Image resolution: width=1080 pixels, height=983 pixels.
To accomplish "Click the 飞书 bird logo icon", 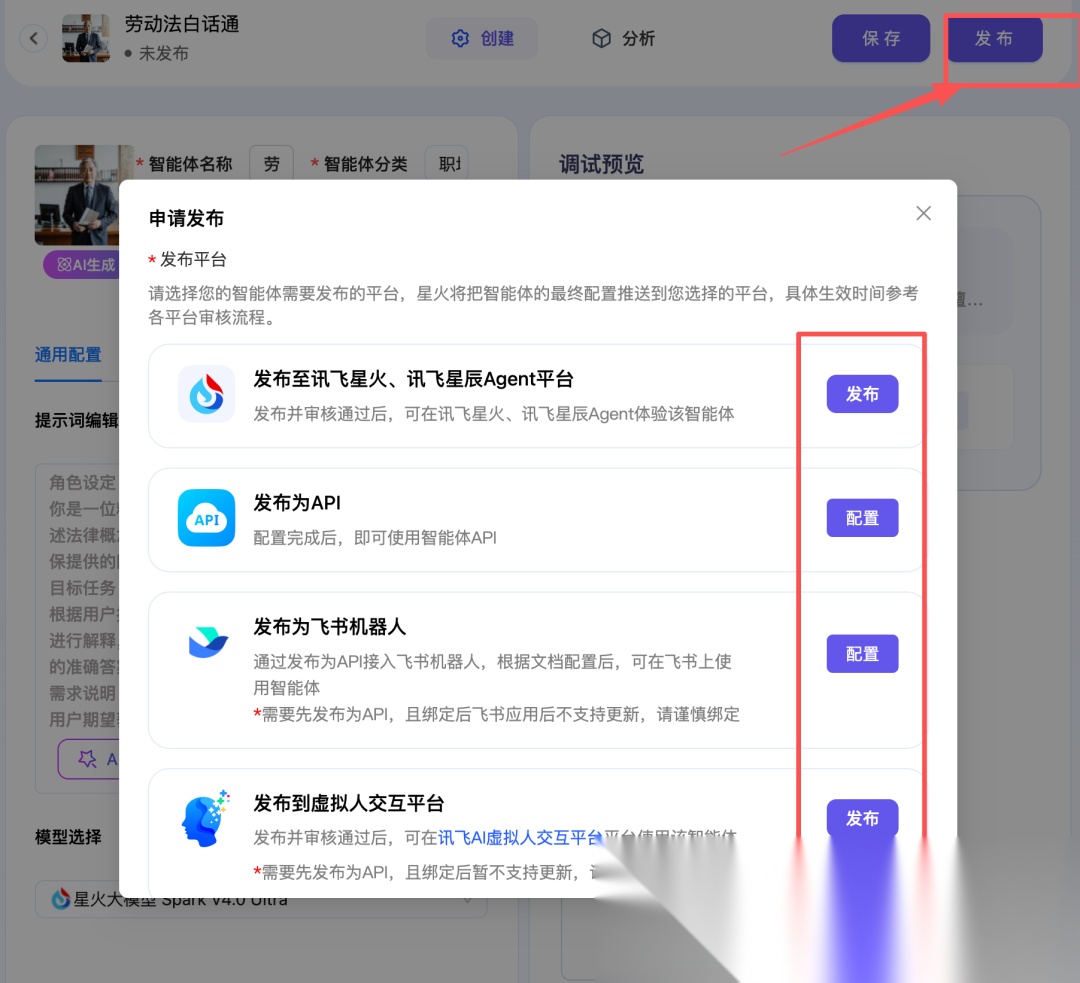I will pyautogui.click(x=207, y=643).
